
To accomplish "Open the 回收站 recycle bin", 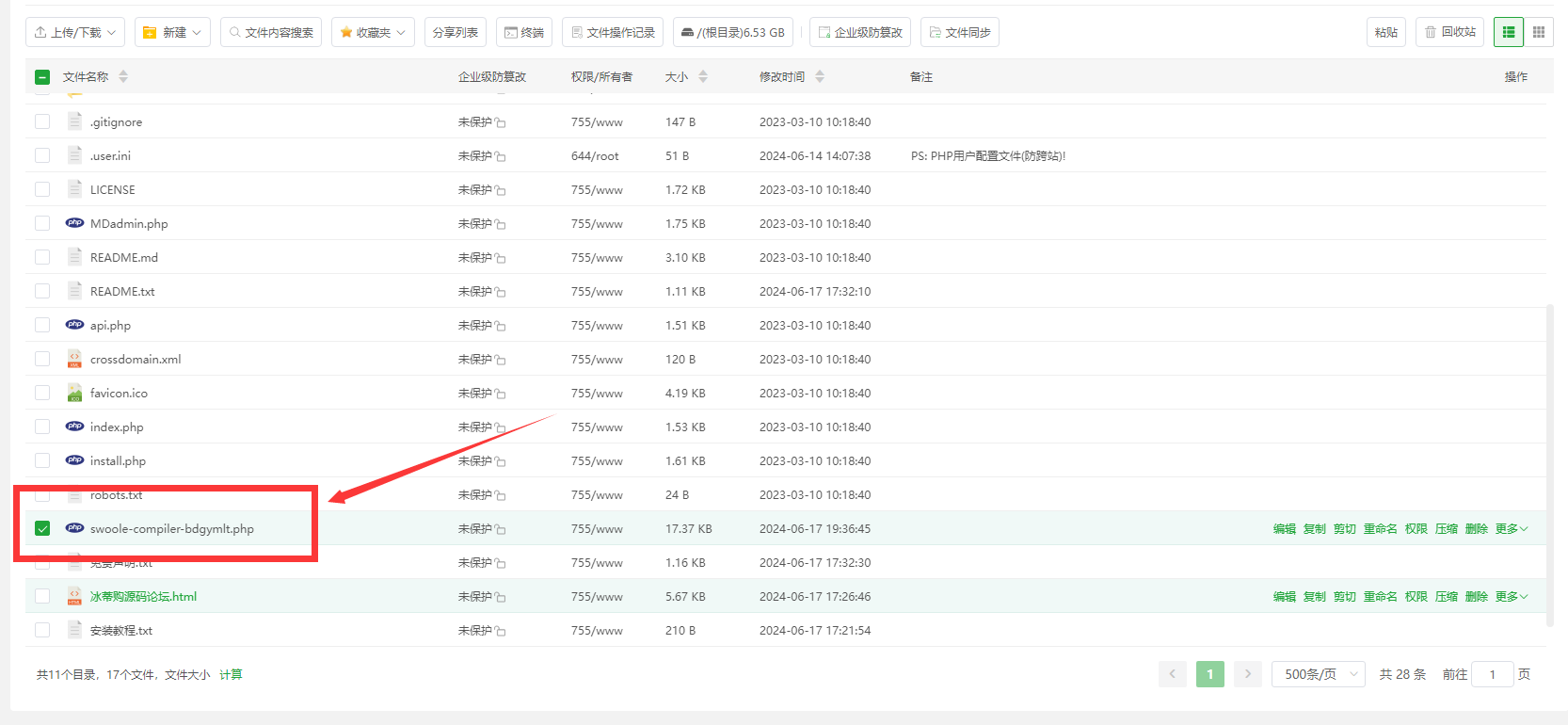I will pos(1449,32).
